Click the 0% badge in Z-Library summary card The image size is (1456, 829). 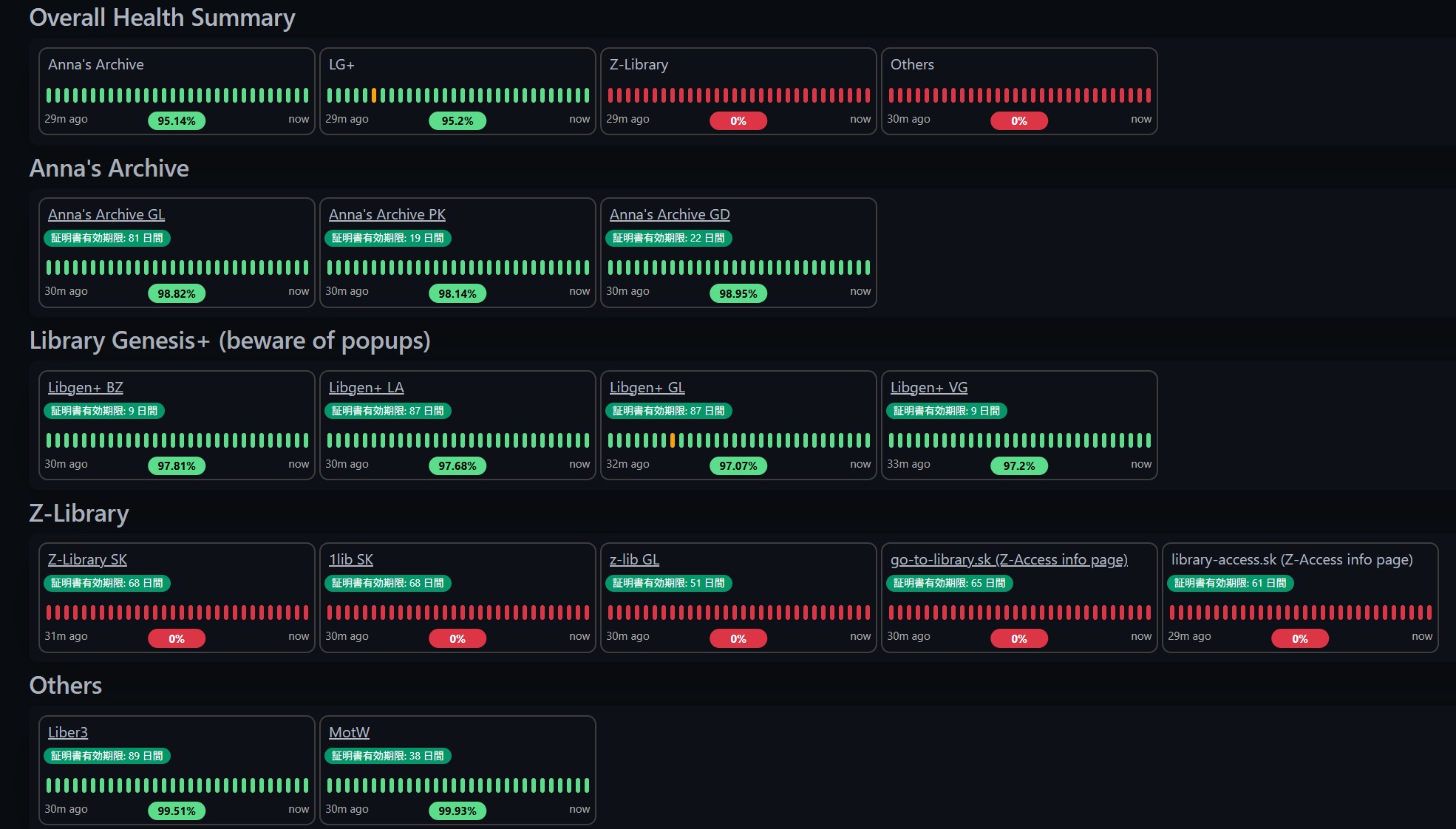coord(738,121)
